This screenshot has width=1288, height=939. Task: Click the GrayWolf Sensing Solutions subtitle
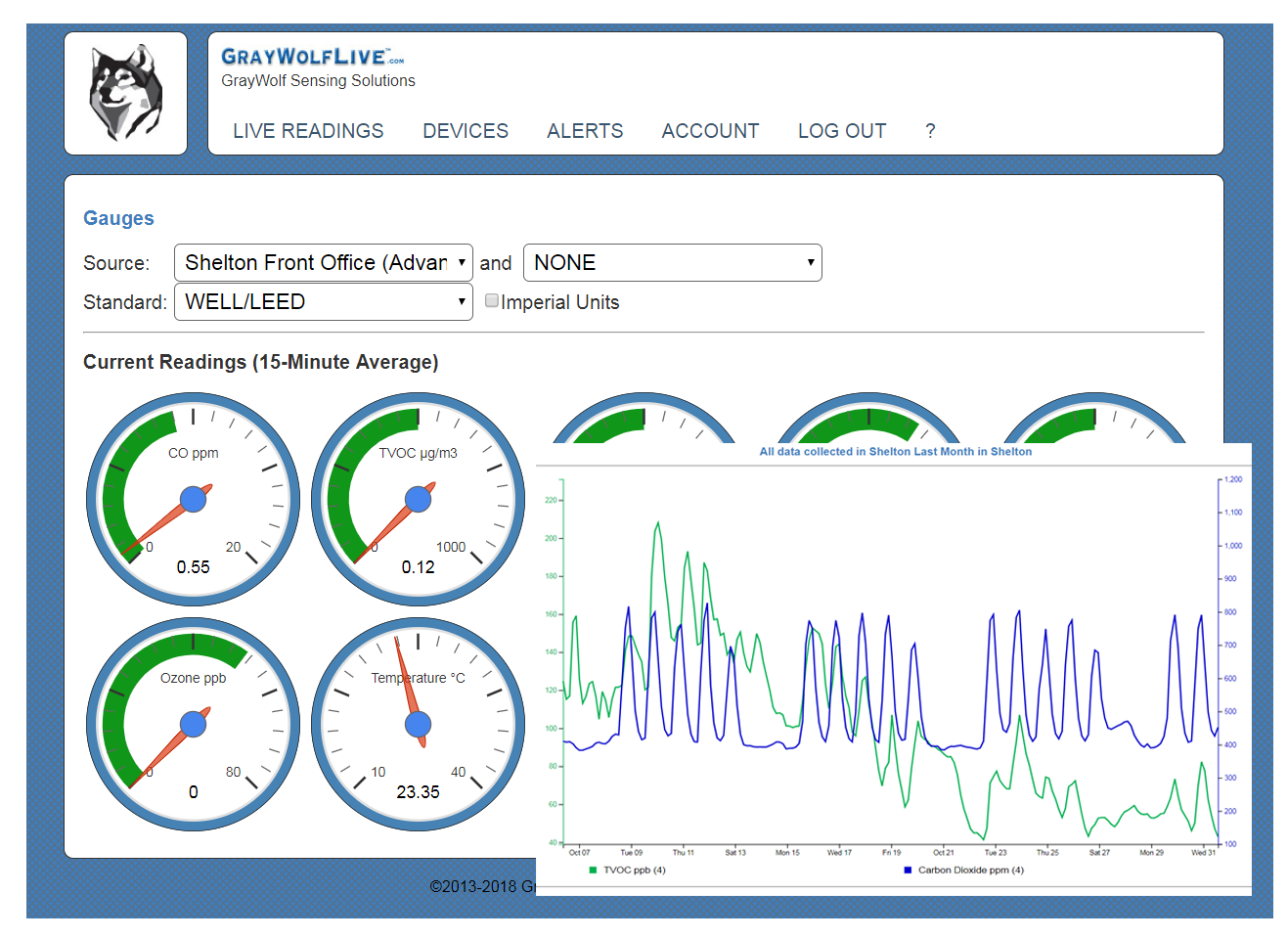[318, 81]
